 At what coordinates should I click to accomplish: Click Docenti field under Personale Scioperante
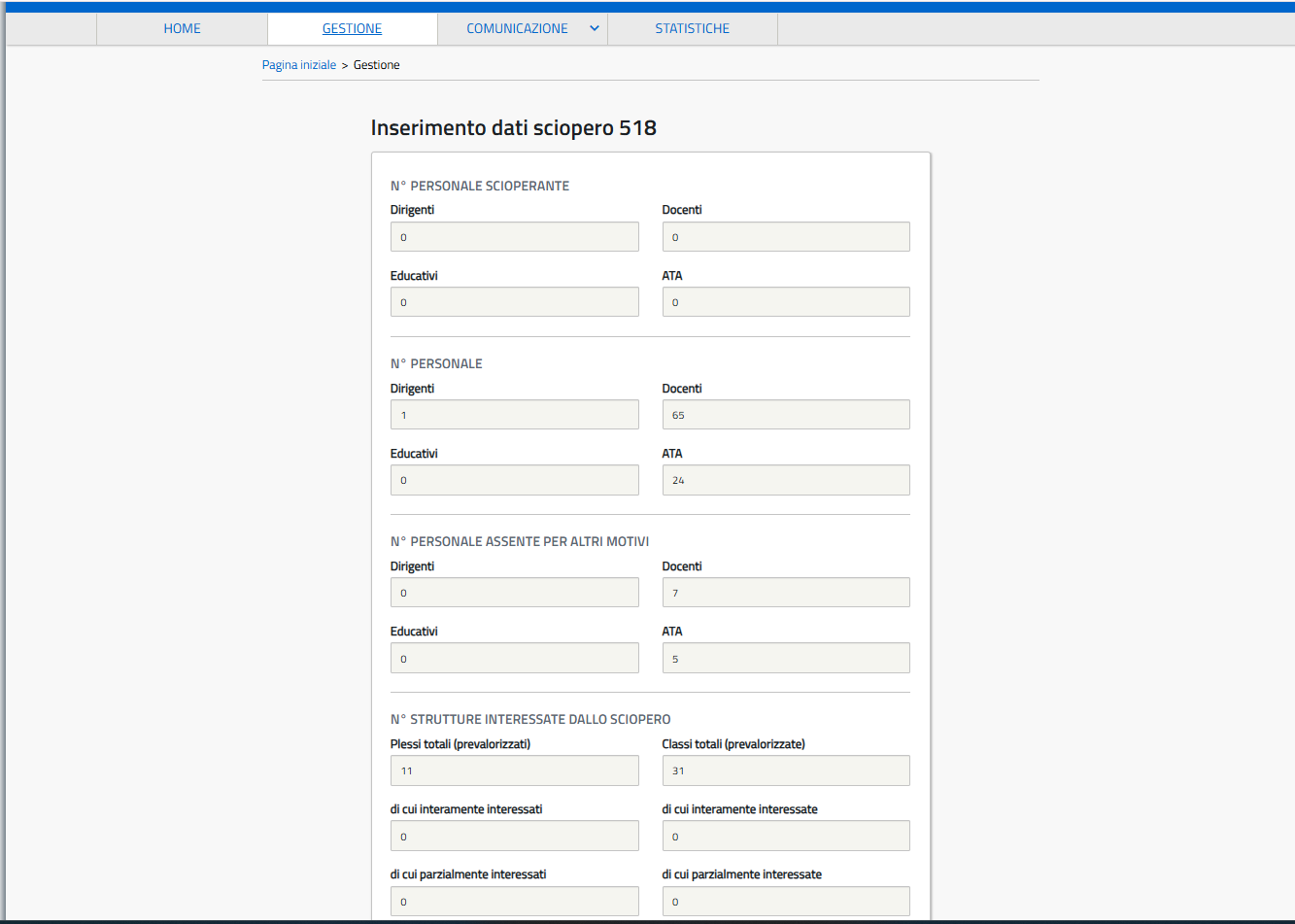(785, 237)
